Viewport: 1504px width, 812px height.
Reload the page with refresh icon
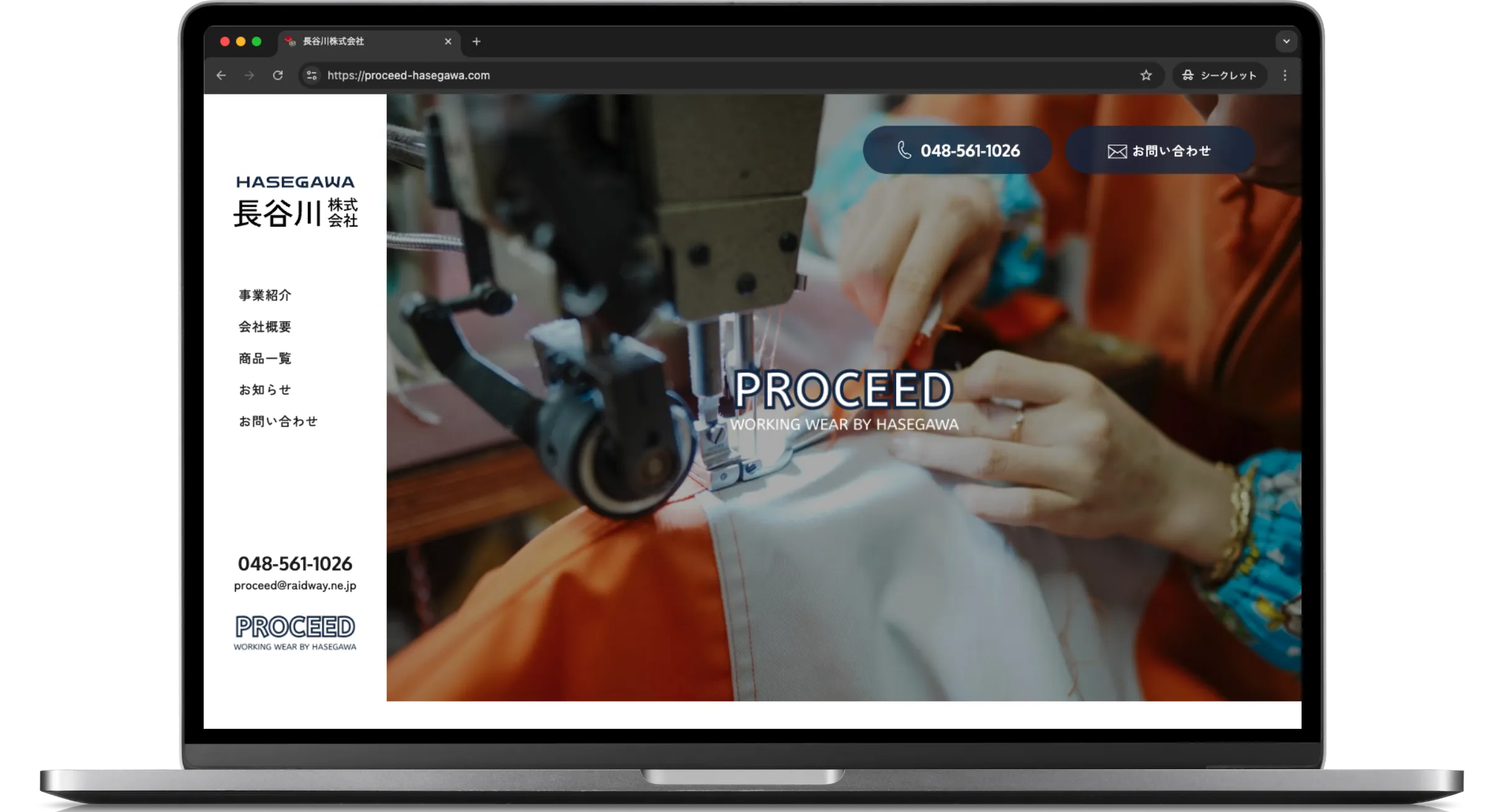tap(278, 75)
